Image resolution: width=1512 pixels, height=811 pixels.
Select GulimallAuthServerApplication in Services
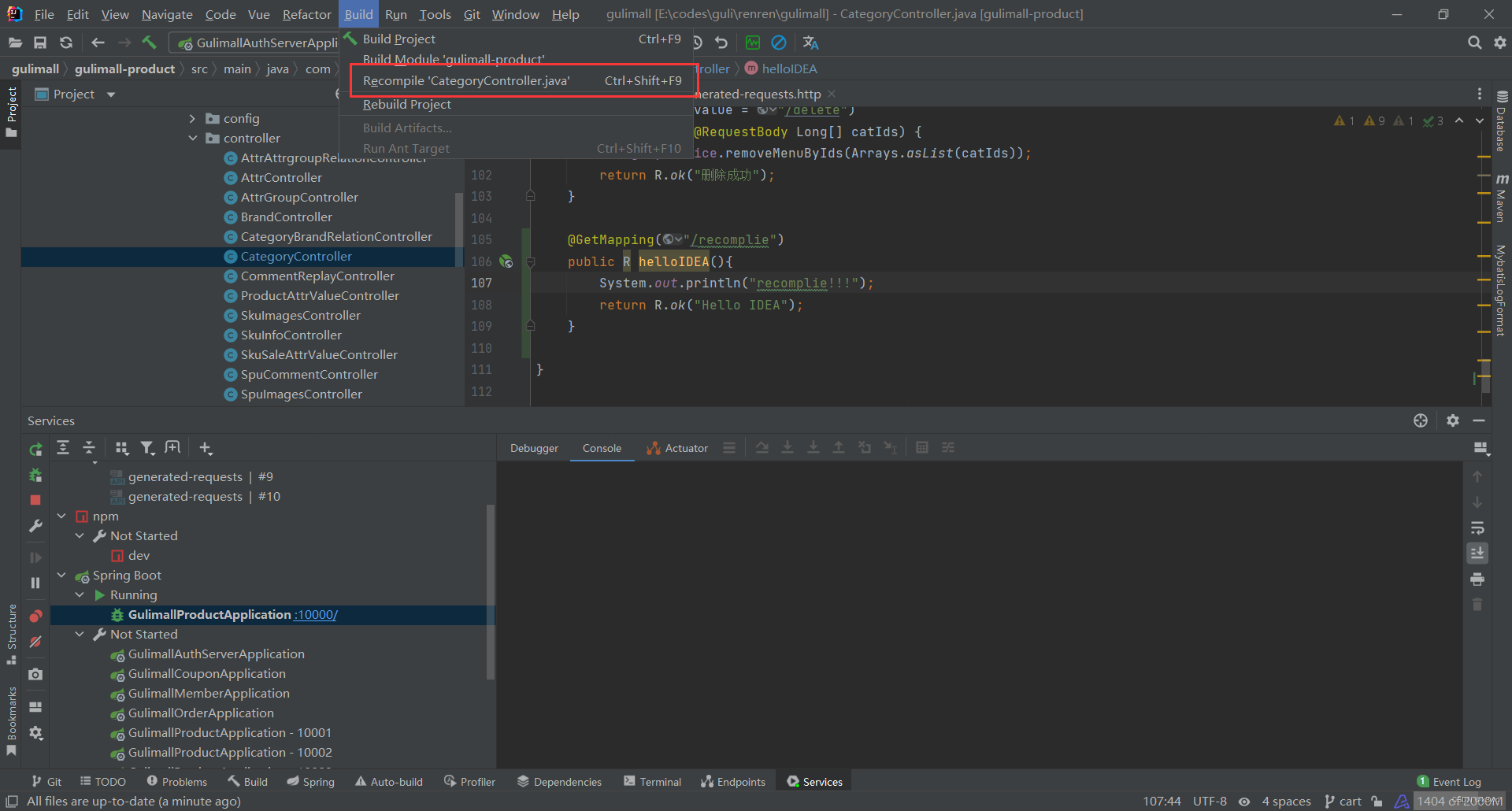[216, 654]
